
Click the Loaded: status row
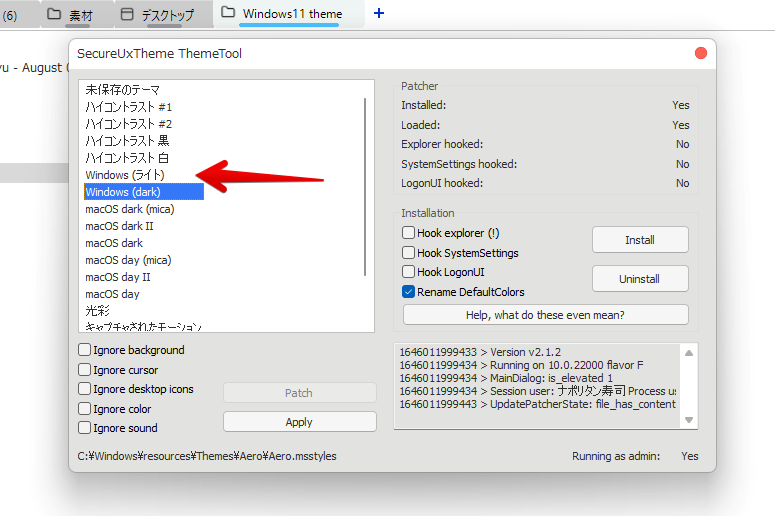pyautogui.click(x=545, y=125)
